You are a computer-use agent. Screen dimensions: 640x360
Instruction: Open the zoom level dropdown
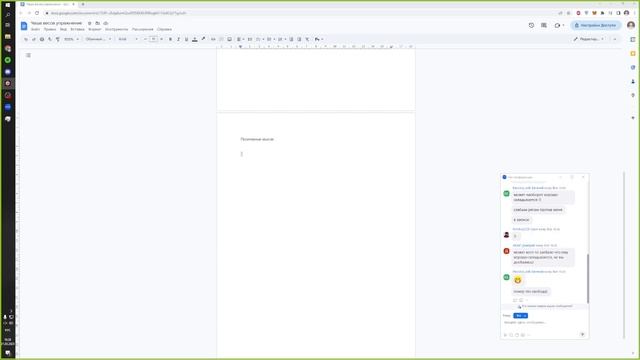[71, 39]
